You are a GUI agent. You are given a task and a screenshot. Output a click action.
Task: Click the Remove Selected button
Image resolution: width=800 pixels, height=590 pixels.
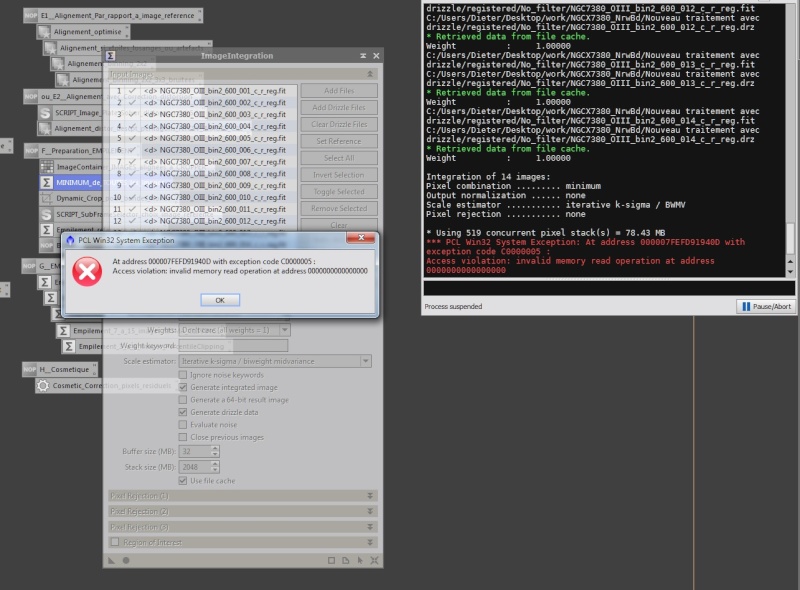click(x=339, y=209)
